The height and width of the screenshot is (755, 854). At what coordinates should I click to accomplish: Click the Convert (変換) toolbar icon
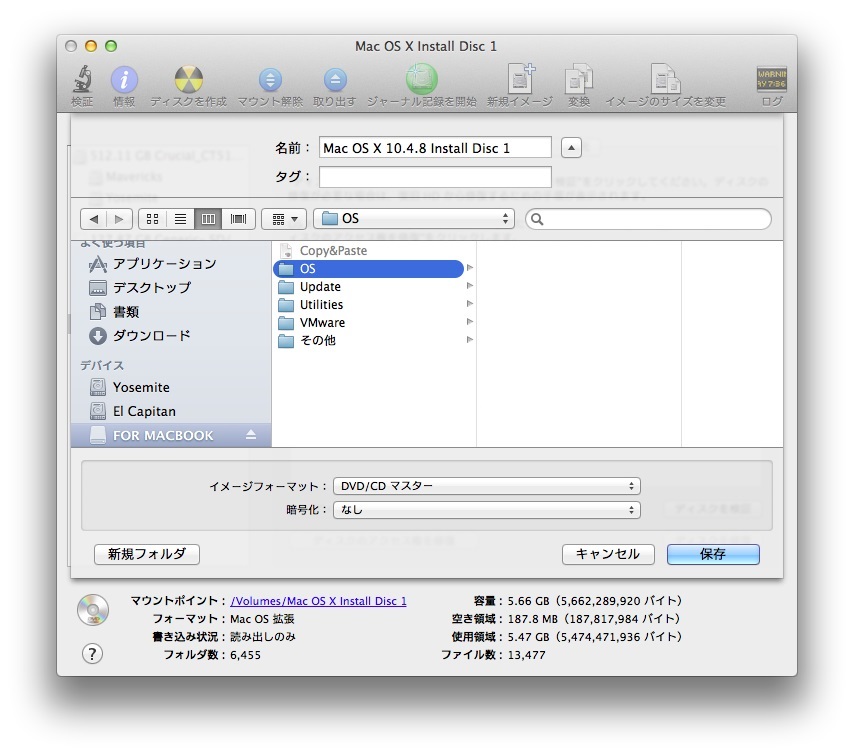[578, 80]
